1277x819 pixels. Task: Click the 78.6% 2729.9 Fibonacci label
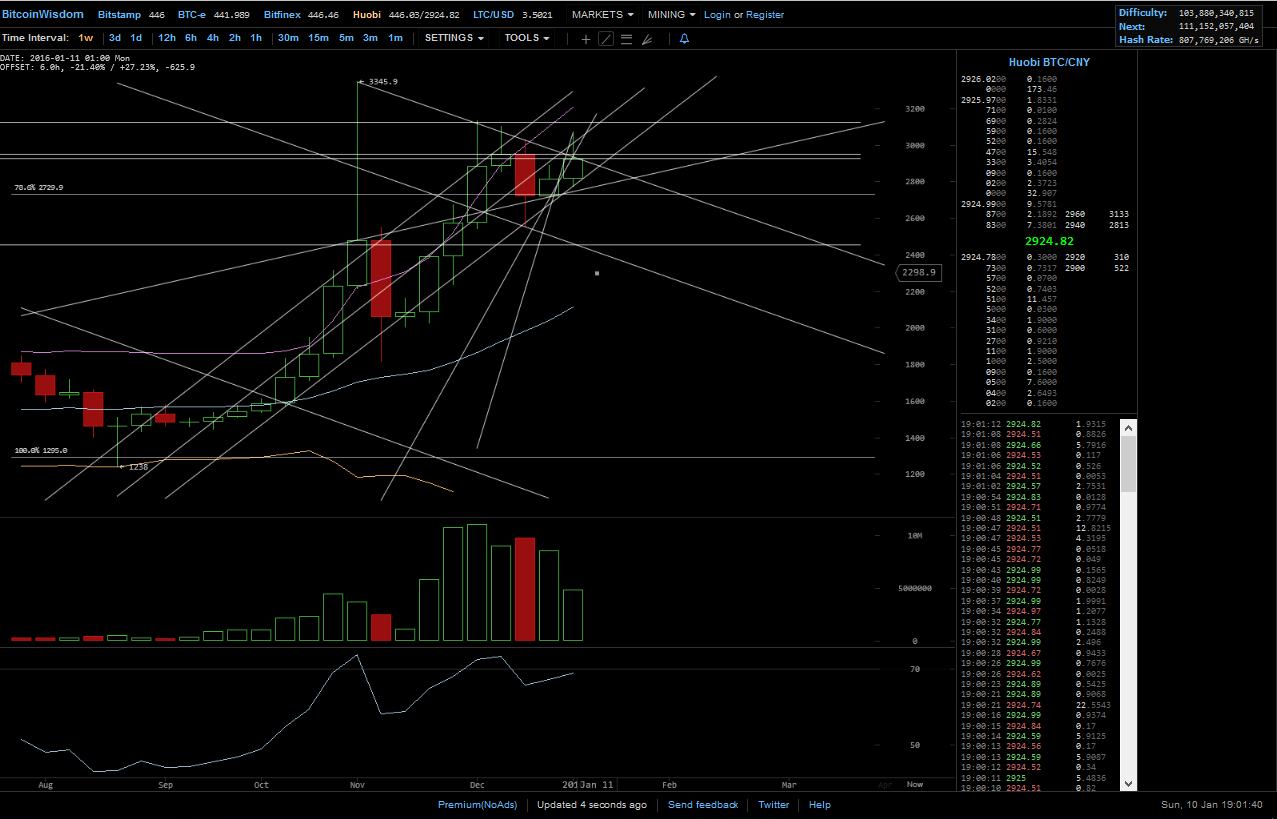(x=39, y=188)
